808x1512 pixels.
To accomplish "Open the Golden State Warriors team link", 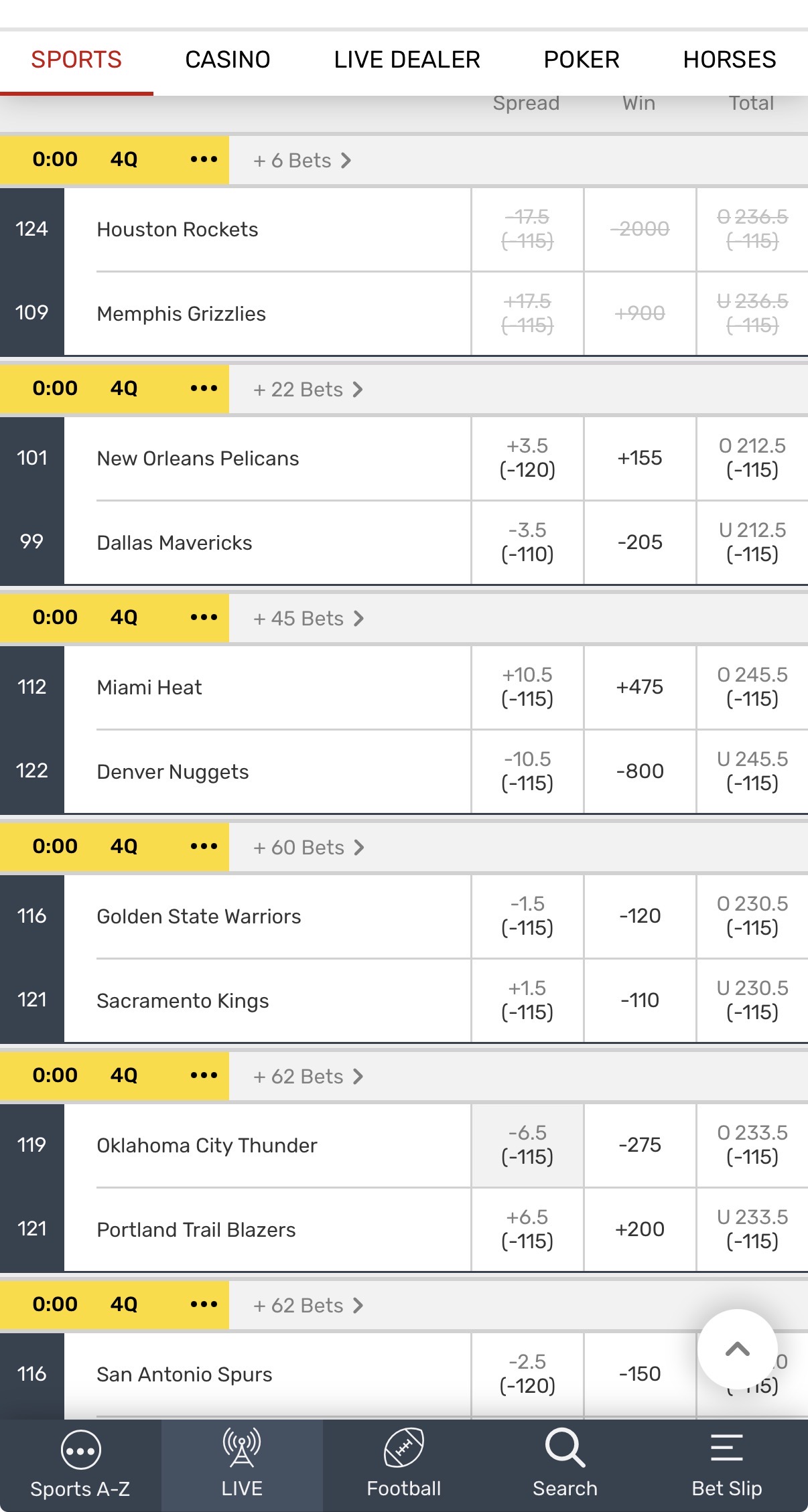I will [x=199, y=916].
